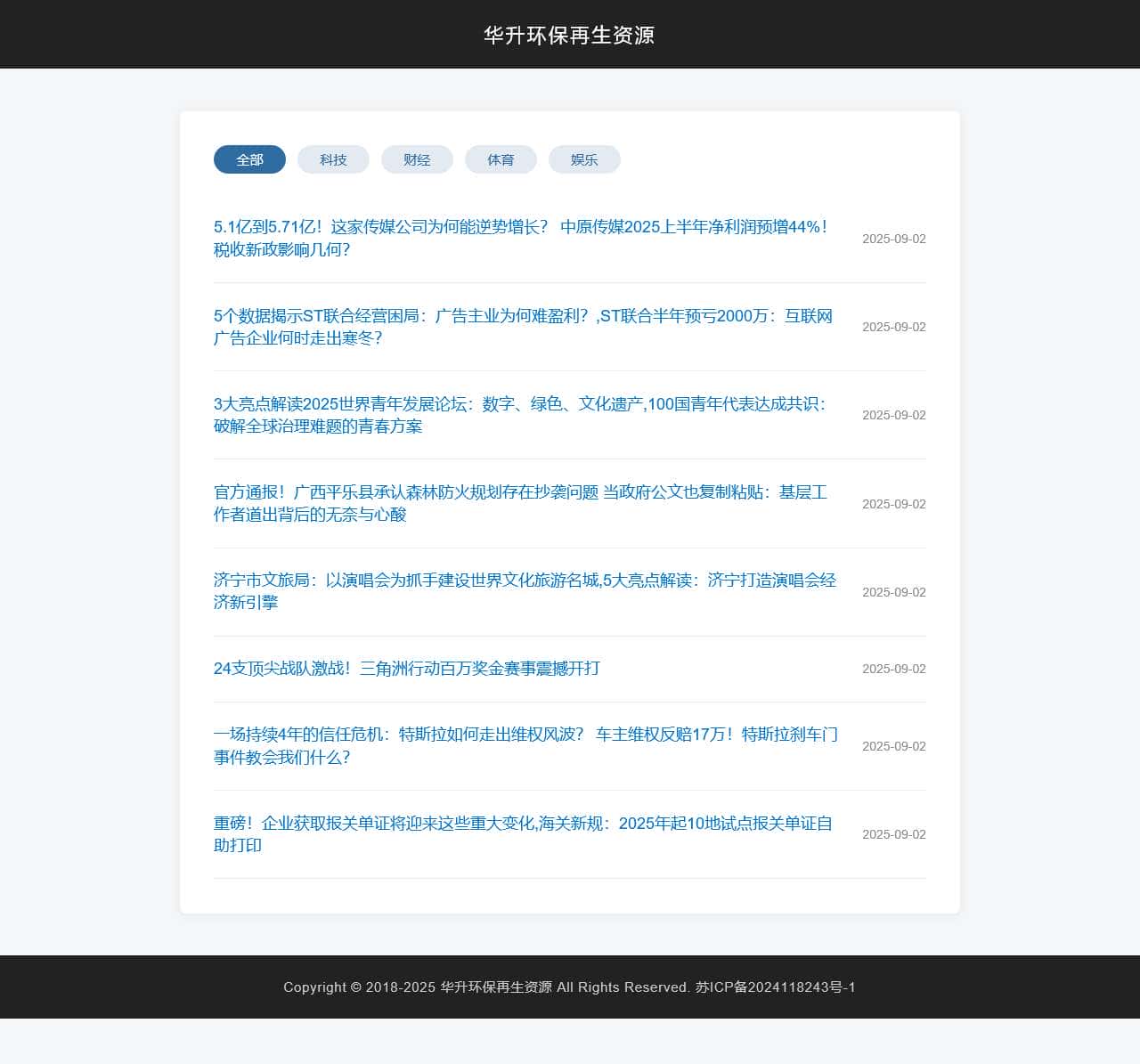Click the date next to the 海关新规 article
The image size is (1140, 1064).
893,834
